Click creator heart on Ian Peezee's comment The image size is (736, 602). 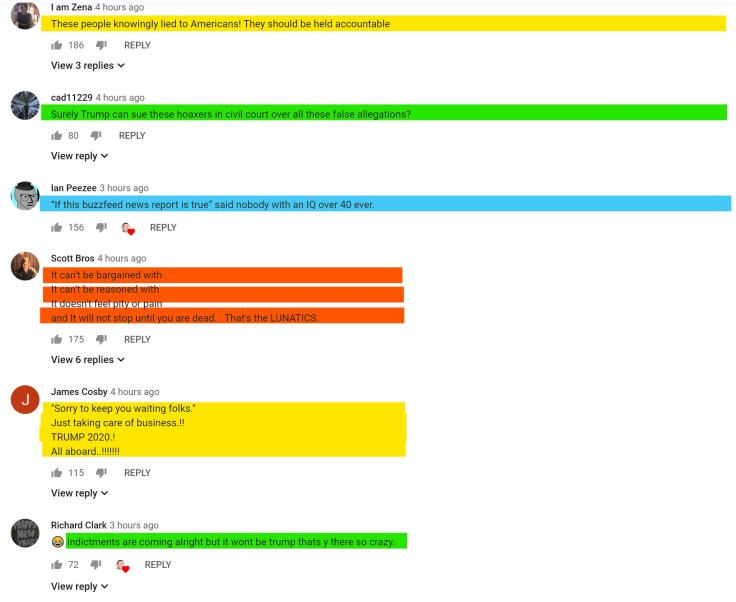[x=127, y=228]
